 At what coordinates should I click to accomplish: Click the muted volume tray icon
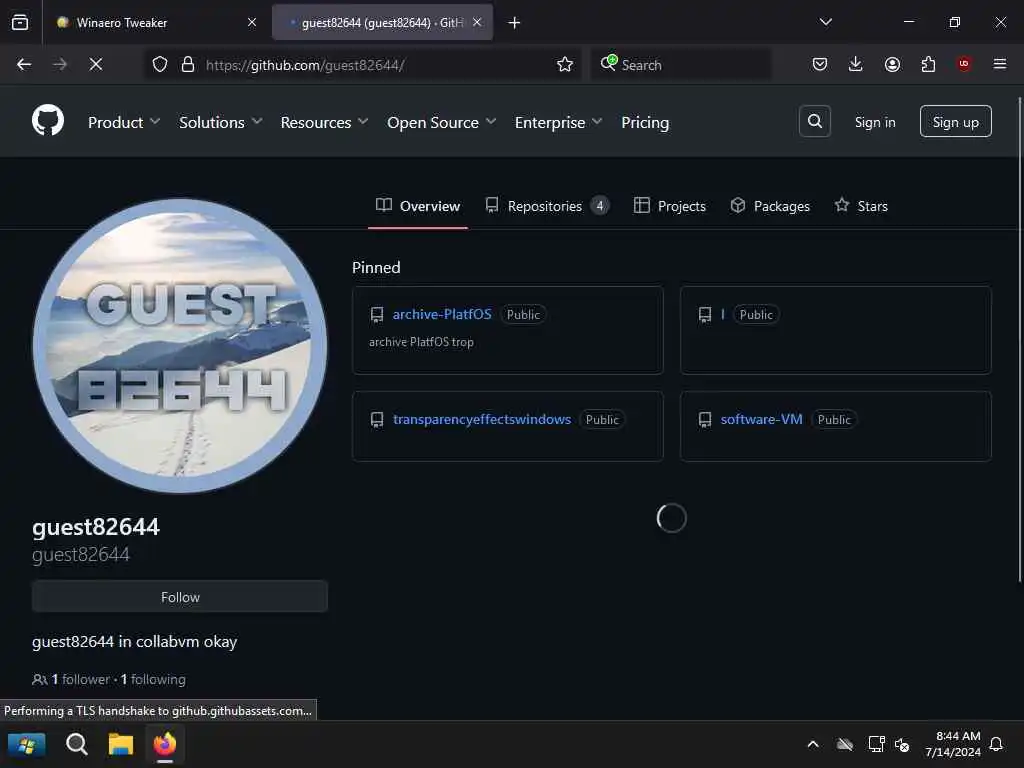click(902, 744)
